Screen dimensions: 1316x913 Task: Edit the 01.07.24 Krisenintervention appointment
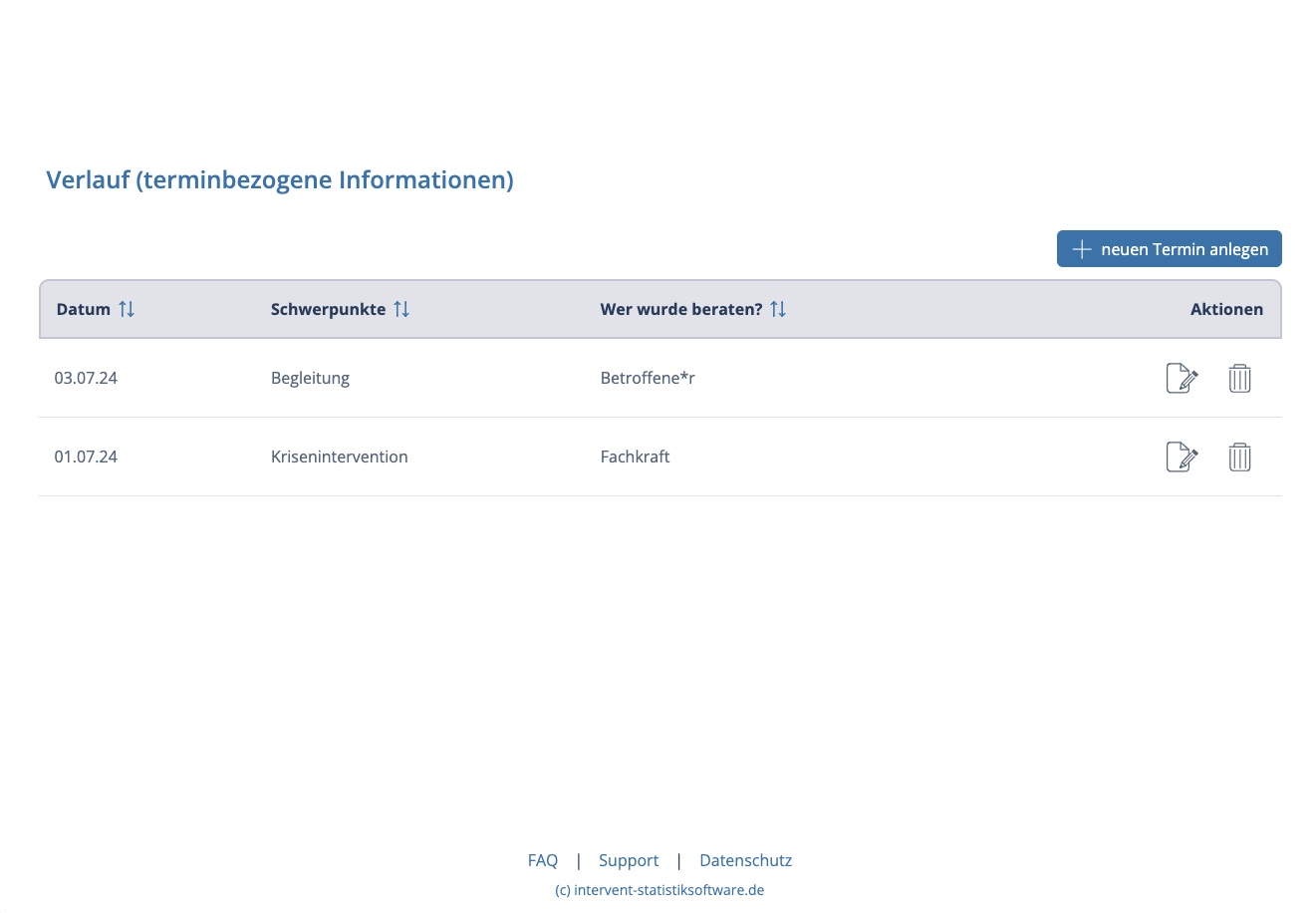pos(1182,456)
